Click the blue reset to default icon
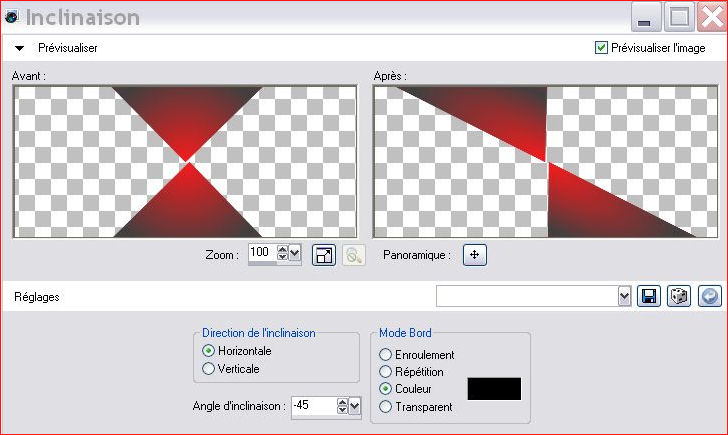This screenshot has height=435, width=728. (x=709, y=296)
